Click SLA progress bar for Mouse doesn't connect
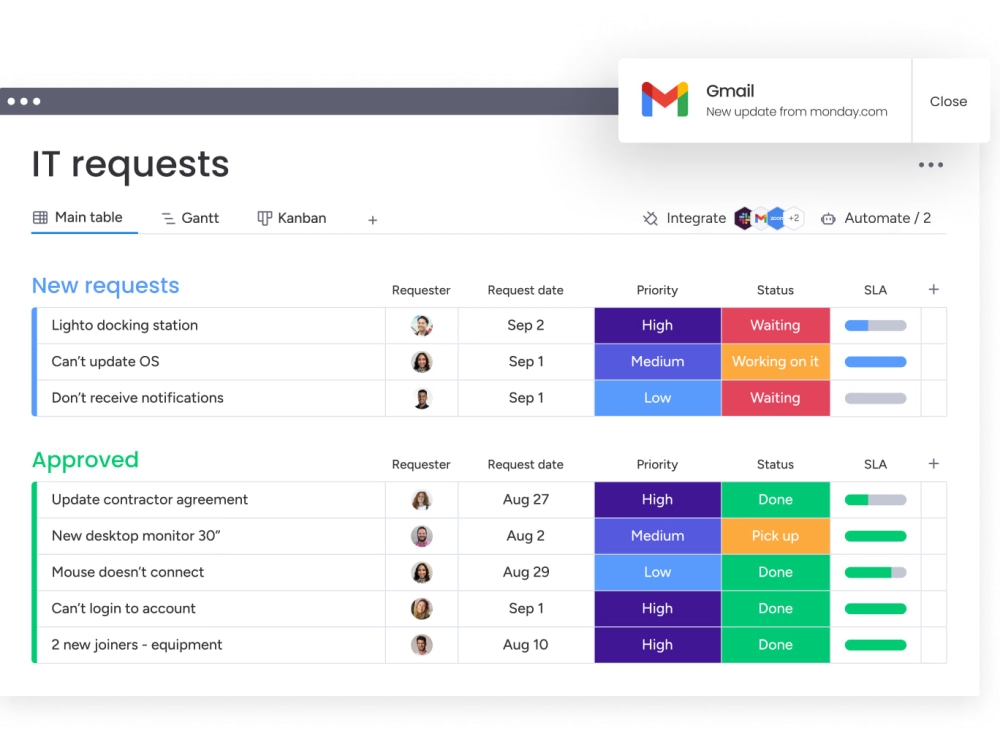Image resolution: width=1000 pixels, height=750 pixels. (876, 573)
